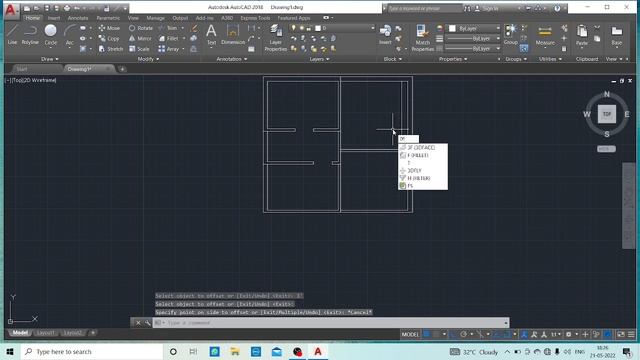Screen dimensions: 640x360
Task: Expand the Properties panel
Action: coord(453,59)
